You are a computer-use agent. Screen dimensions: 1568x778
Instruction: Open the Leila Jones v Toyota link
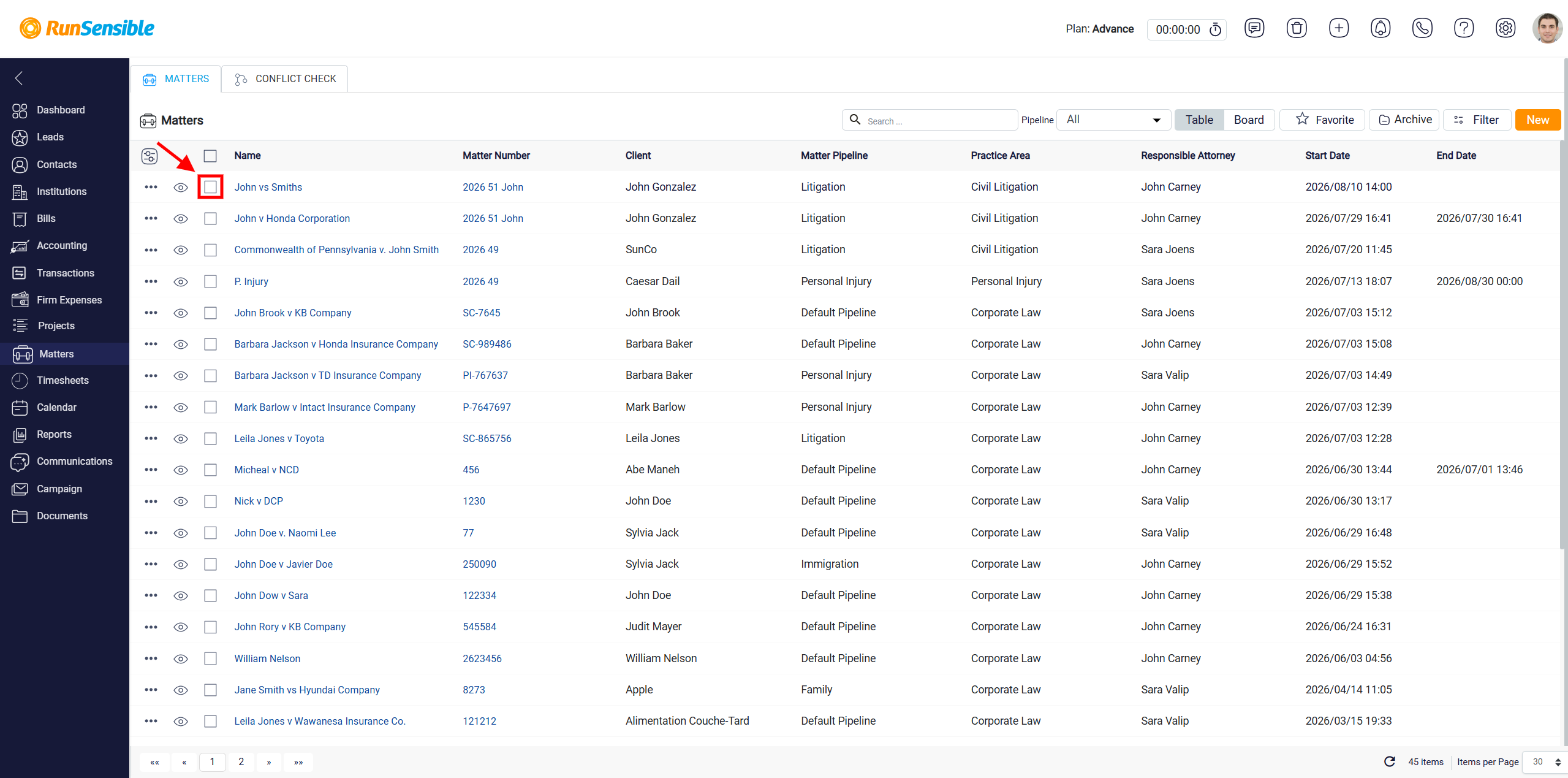click(x=279, y=438)
